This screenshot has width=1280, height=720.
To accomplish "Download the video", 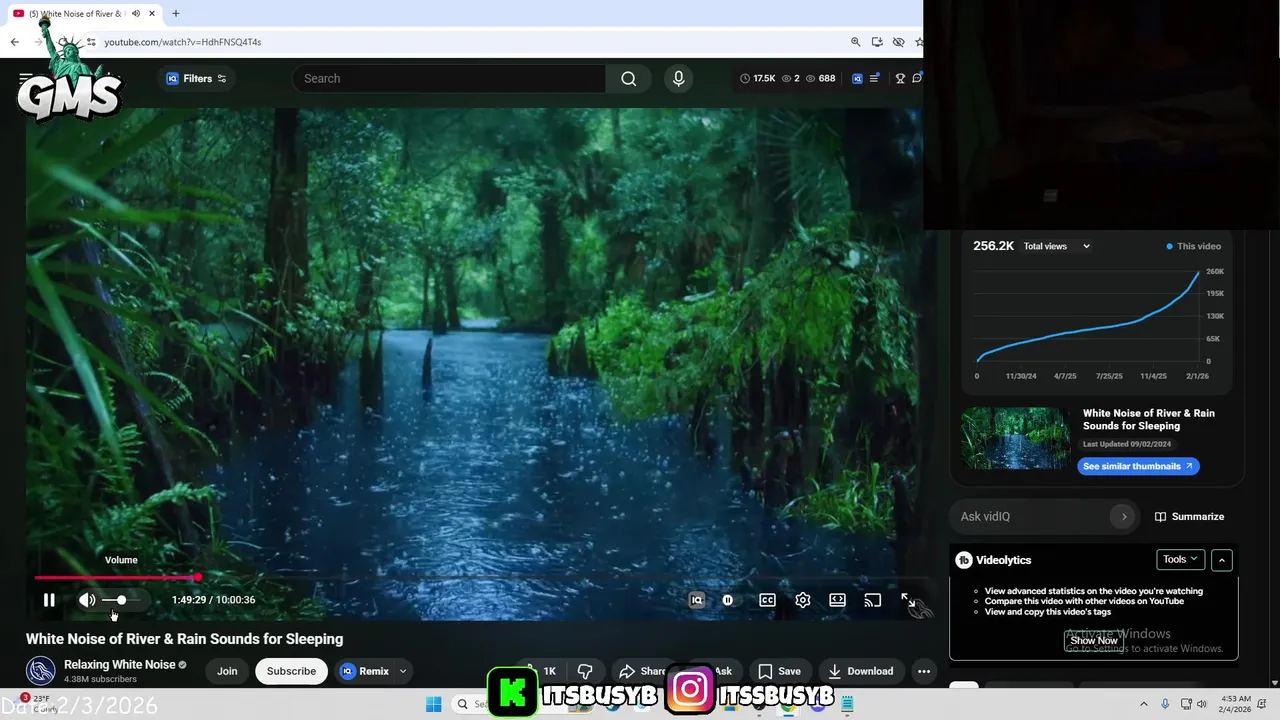I will pos(860,671).
